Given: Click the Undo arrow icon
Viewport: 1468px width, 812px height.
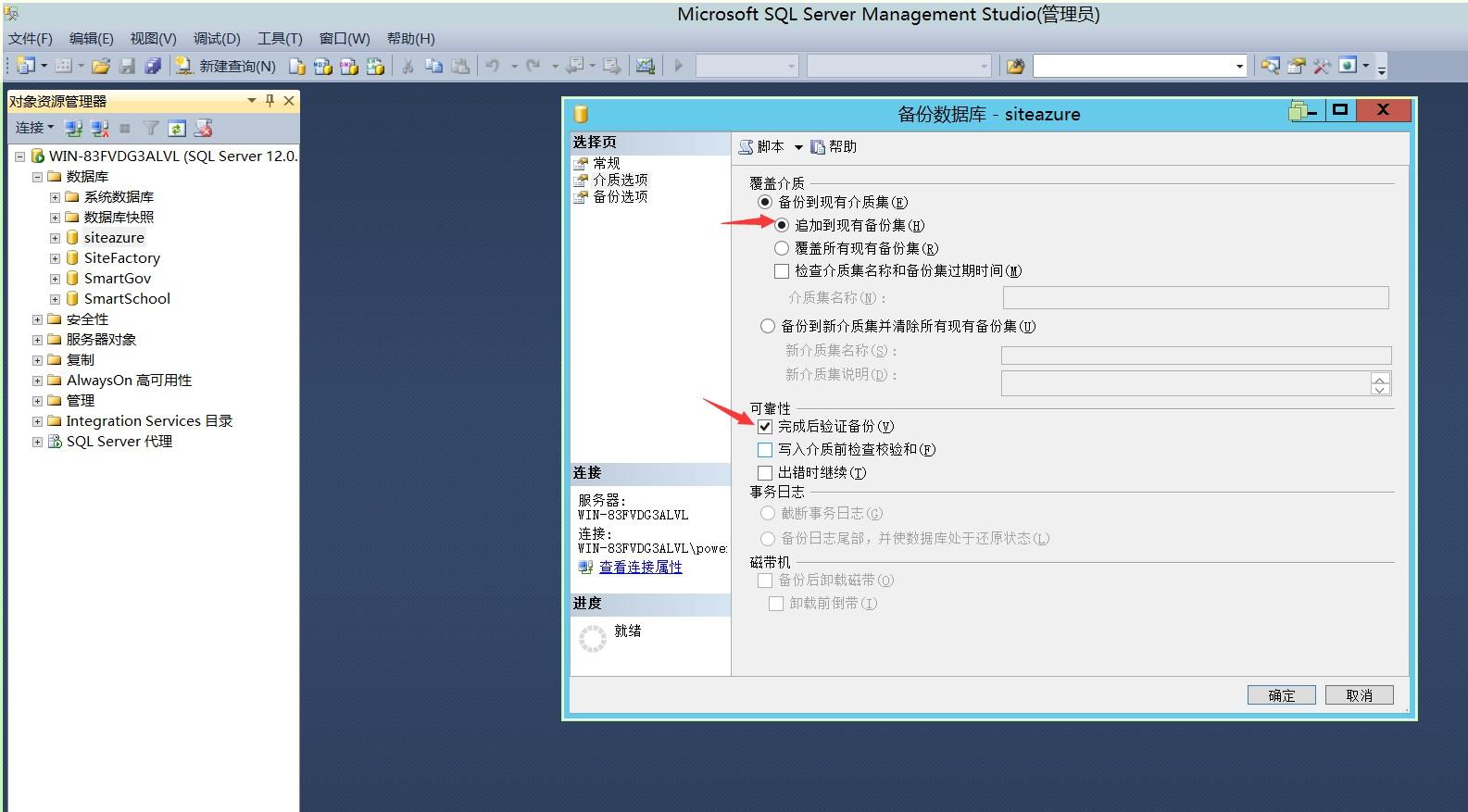Looking at the screenshot, I should tap(493, 66).
